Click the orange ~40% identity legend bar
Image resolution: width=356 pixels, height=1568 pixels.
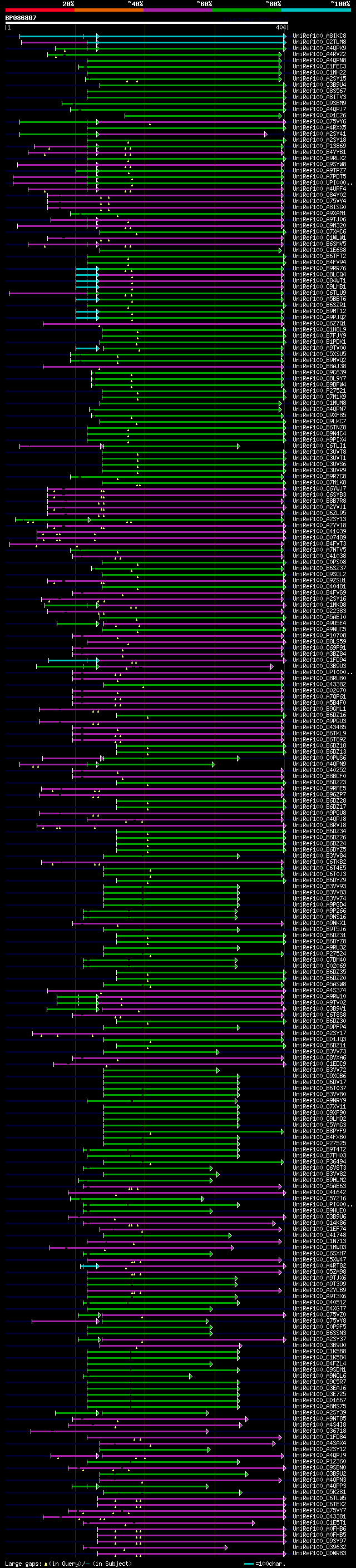point(109,10)
